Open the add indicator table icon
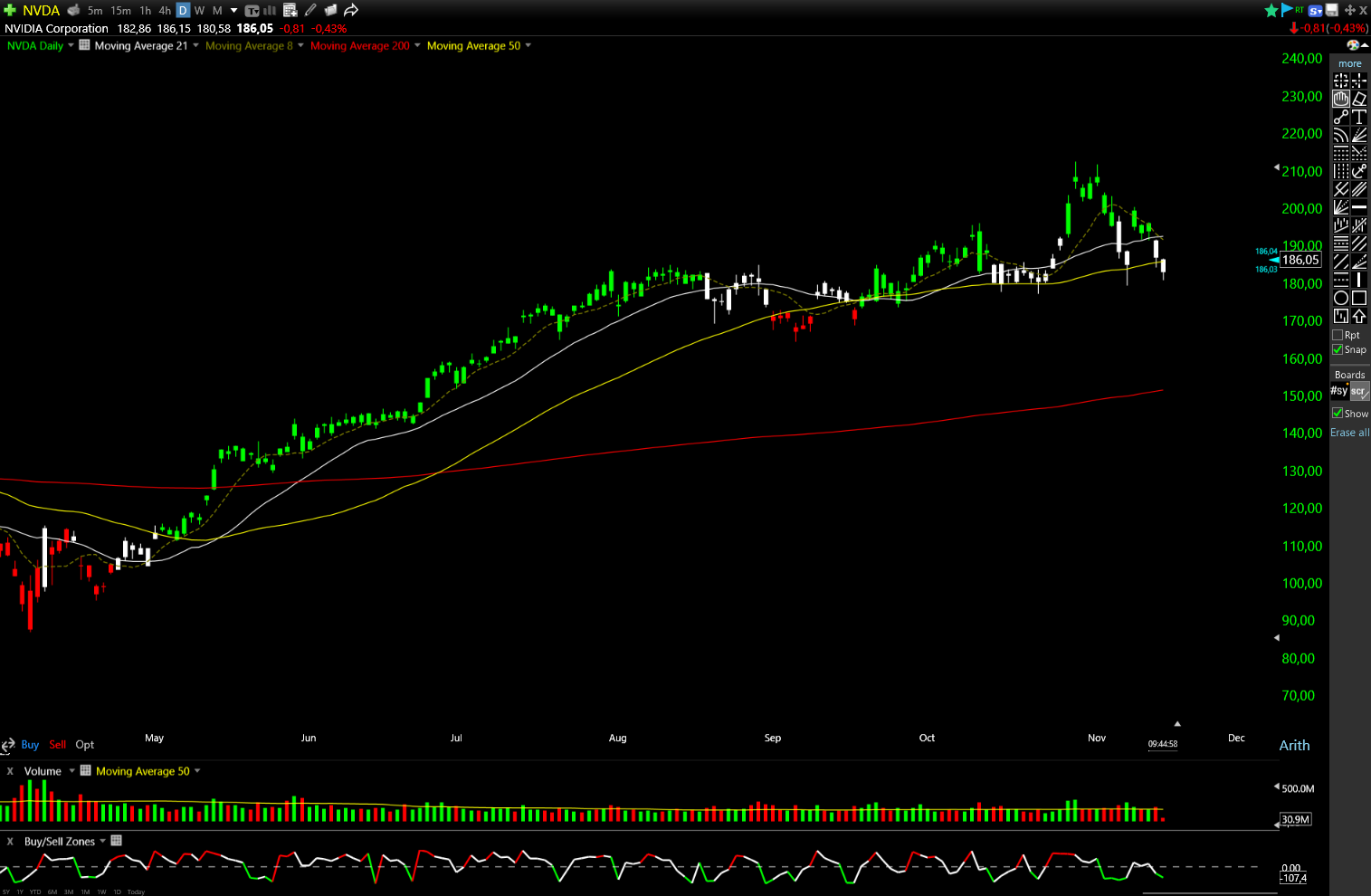Viewport: 1371px width, 896px height. [x=290, y=10]
